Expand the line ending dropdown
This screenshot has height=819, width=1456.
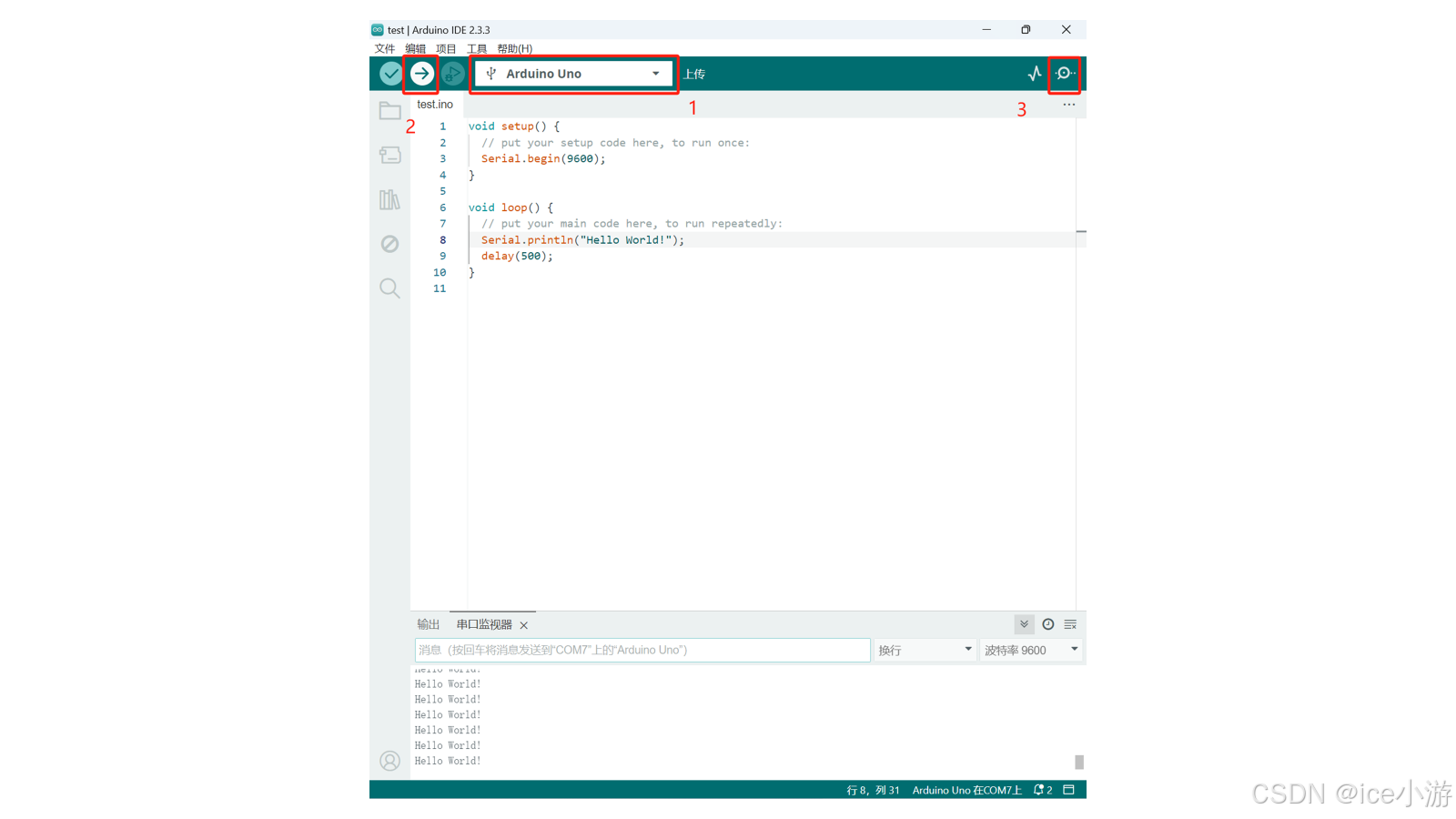925,650
